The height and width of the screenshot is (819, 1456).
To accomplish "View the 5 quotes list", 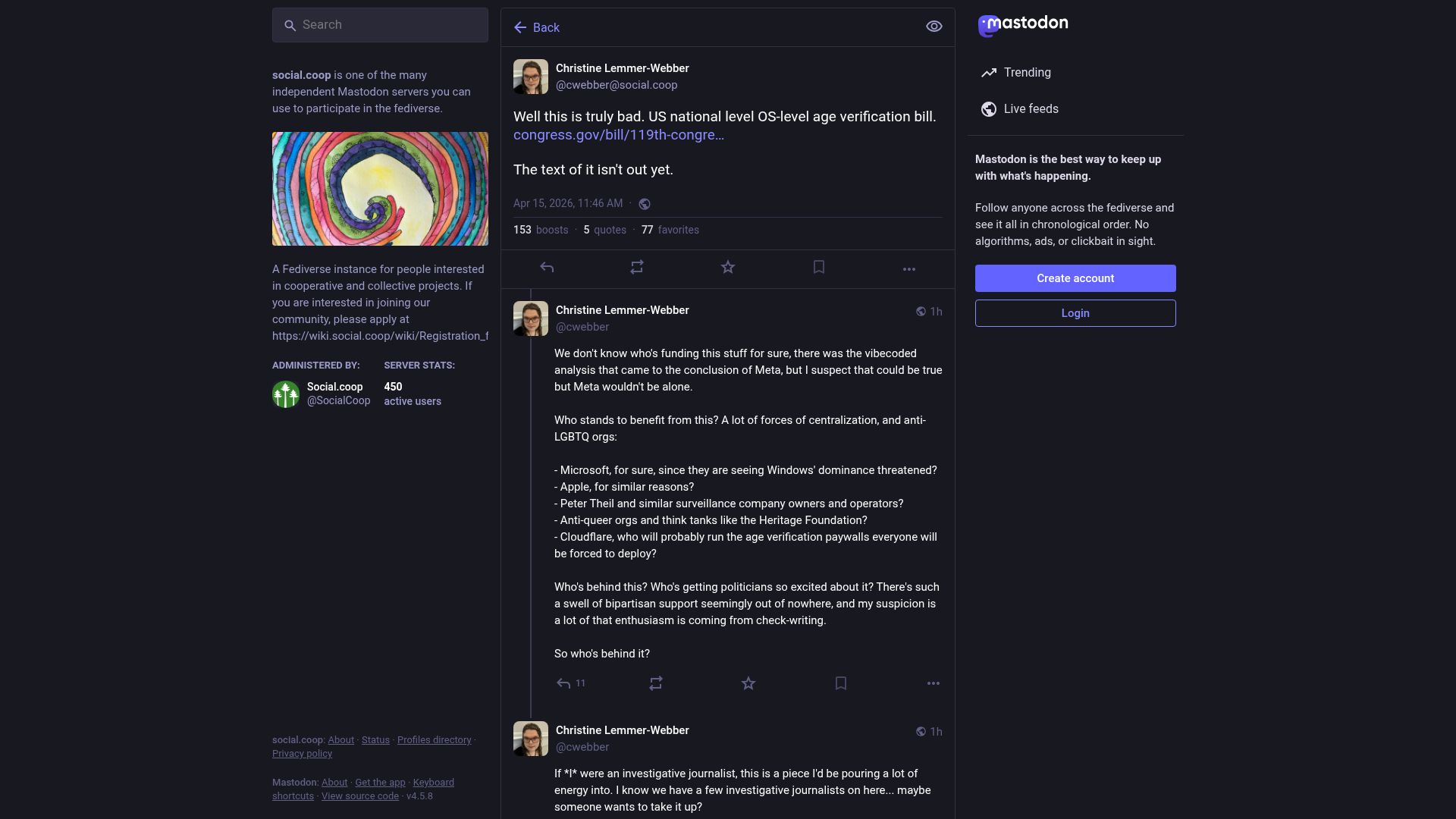I will (x=604, y=230).
